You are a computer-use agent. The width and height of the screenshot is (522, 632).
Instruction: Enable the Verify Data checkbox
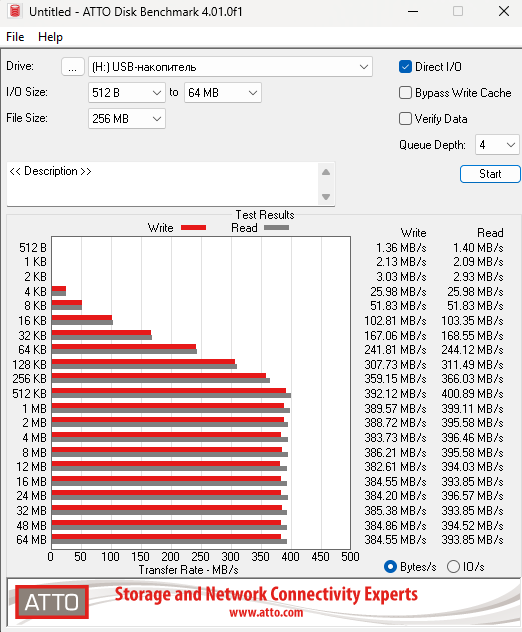coord(405,119)
